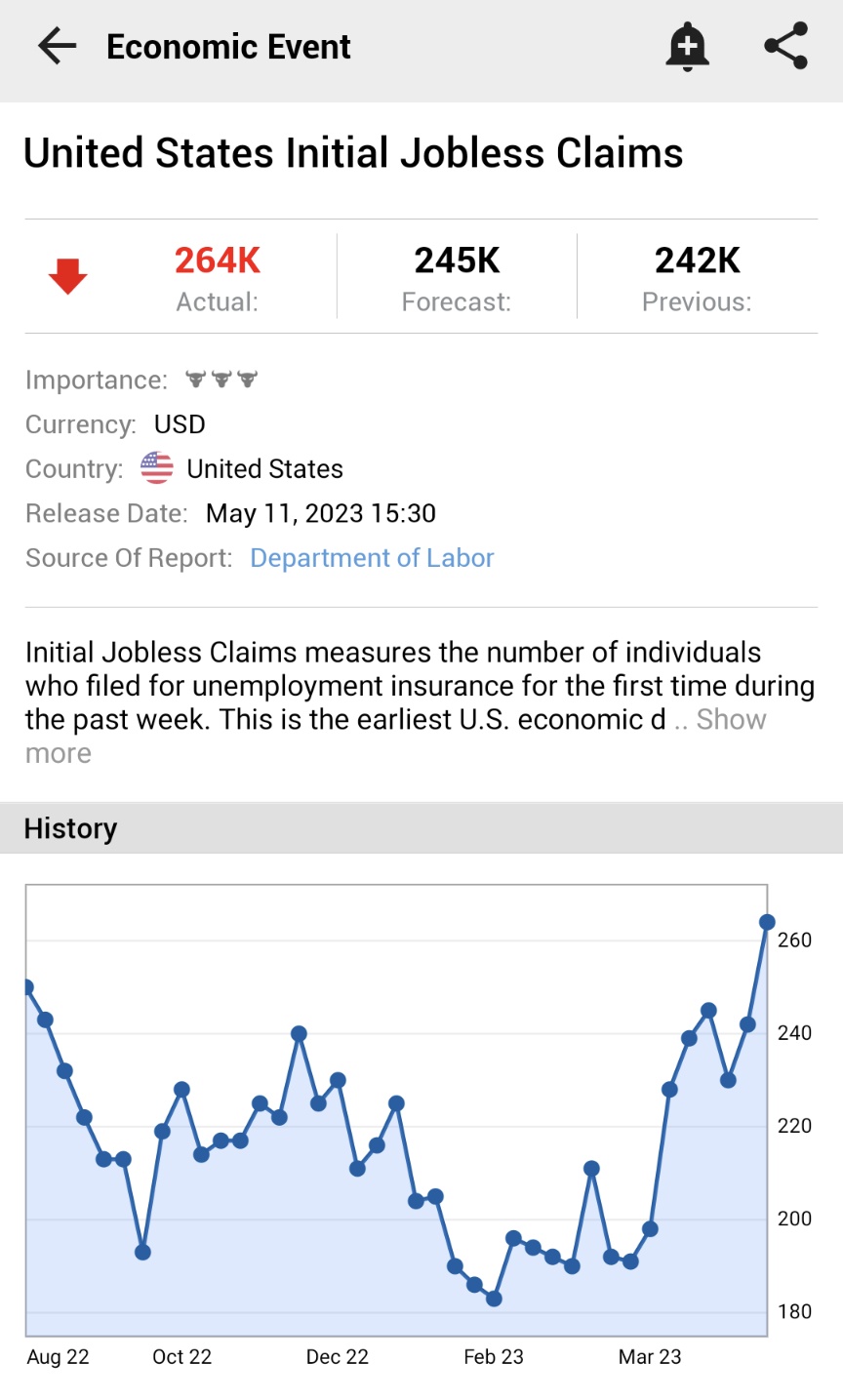Tap the USD currency value
Image resolution: width=843 pixels, height=1400 pixels.
180,424
